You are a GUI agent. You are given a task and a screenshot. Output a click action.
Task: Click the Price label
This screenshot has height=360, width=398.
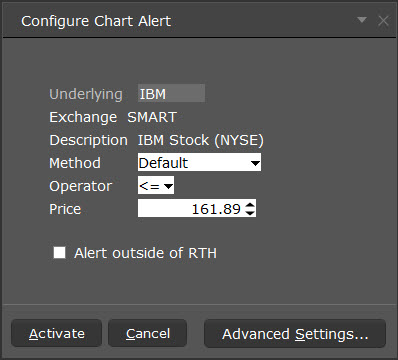[x=65, y=209]
